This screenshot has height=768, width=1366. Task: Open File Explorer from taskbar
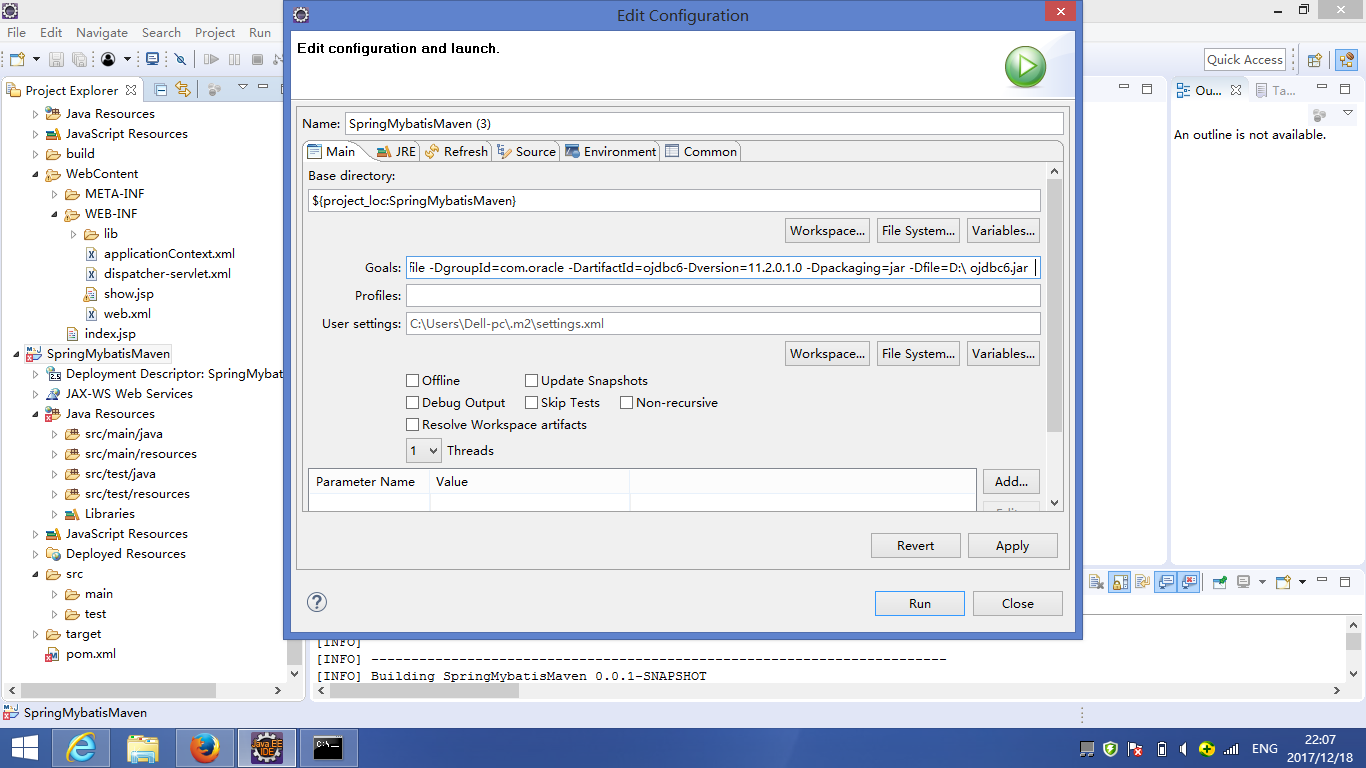pyautogui.click(x=143, y=748)
